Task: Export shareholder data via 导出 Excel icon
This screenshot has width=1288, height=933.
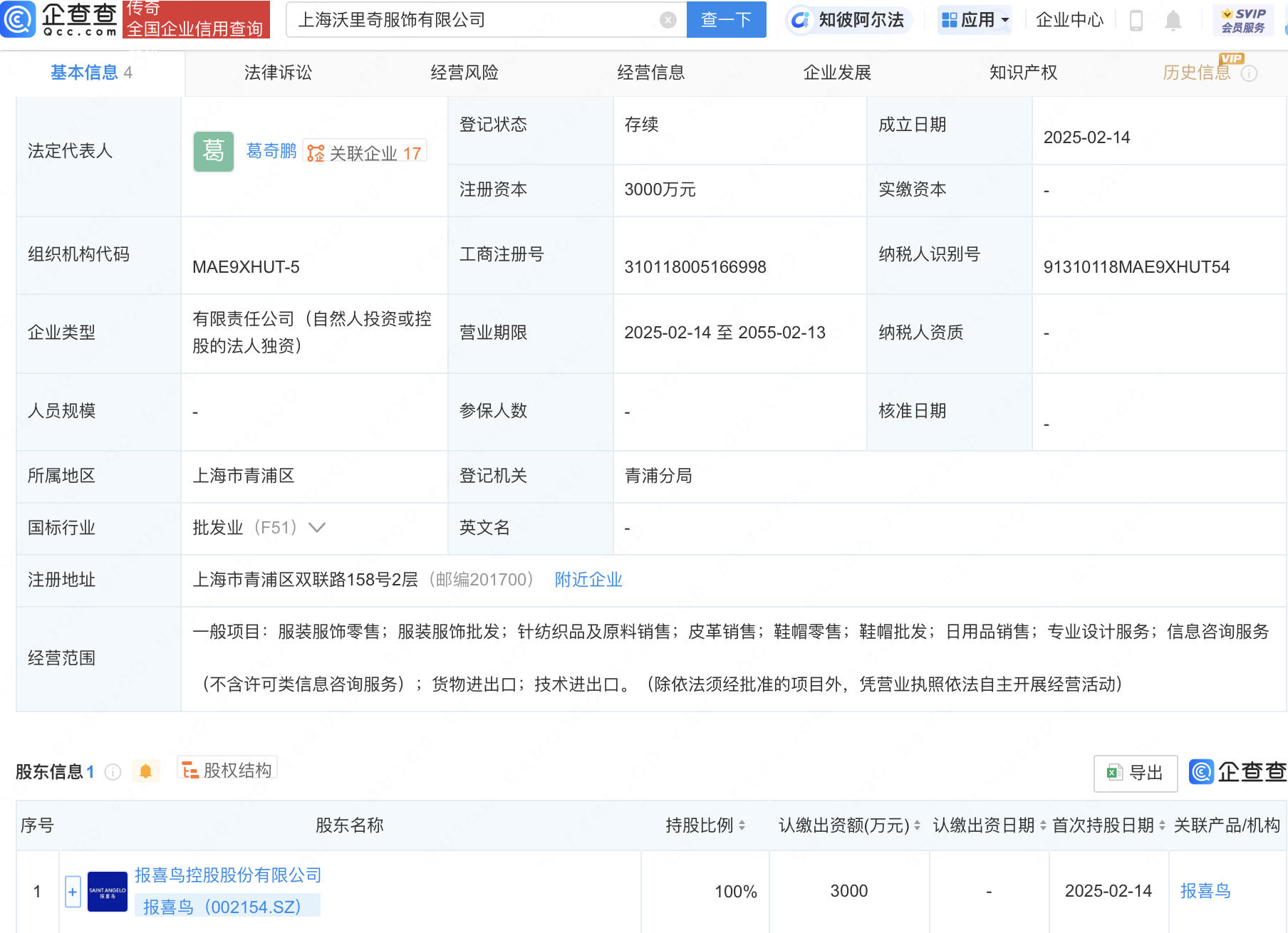Action: tap(1135, 773)
